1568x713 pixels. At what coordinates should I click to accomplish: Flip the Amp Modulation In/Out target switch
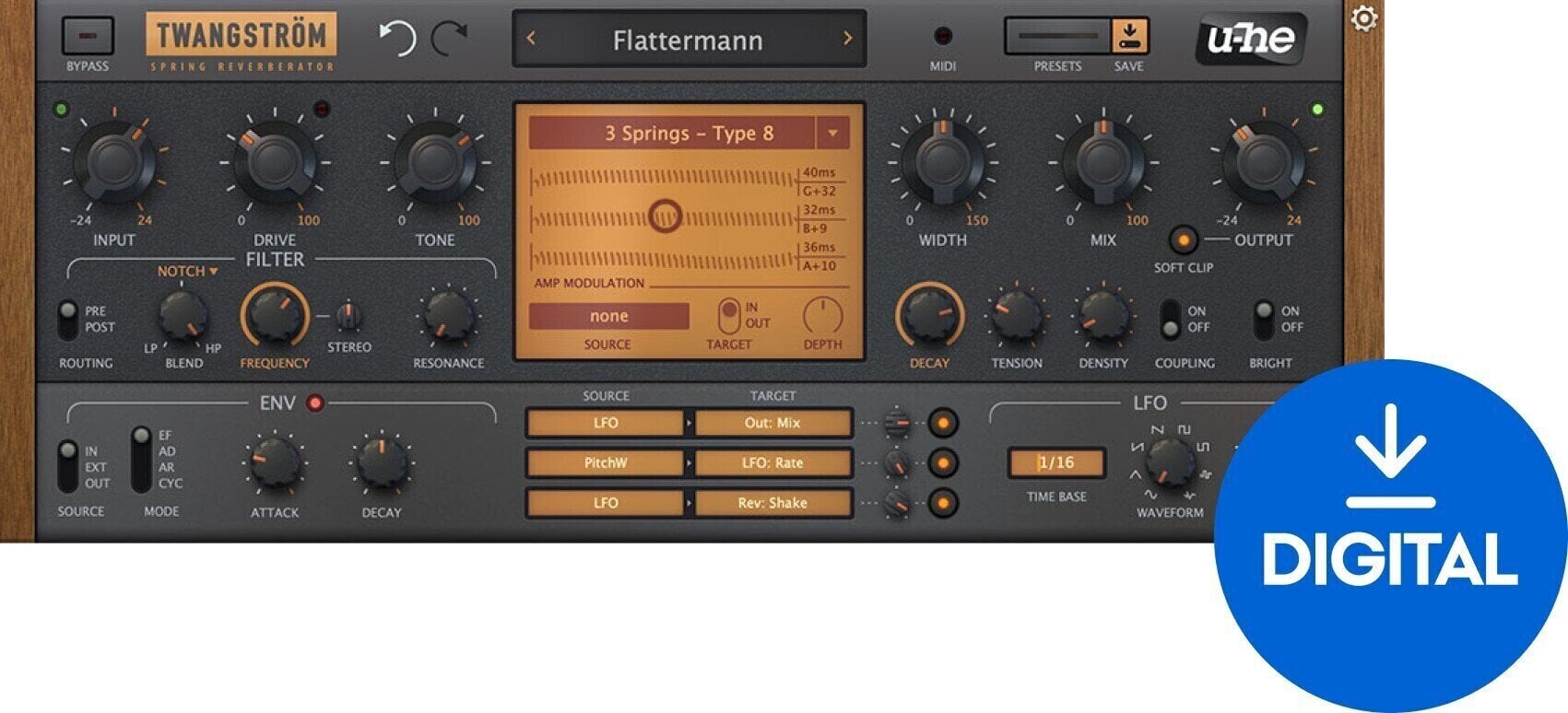[729, 315]
